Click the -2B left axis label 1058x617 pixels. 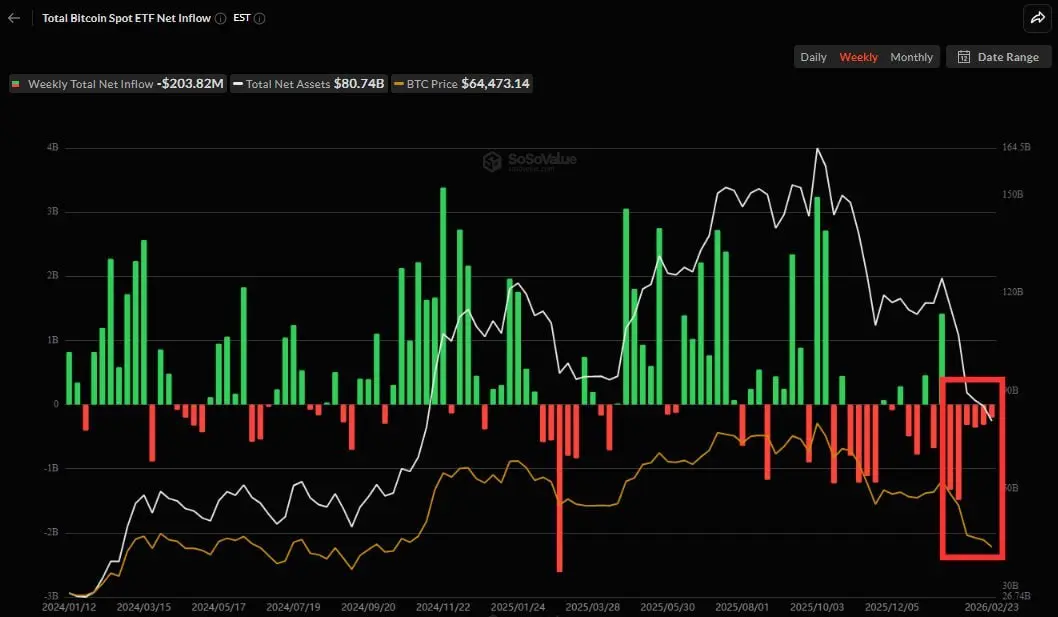click(x=51, y=532)
